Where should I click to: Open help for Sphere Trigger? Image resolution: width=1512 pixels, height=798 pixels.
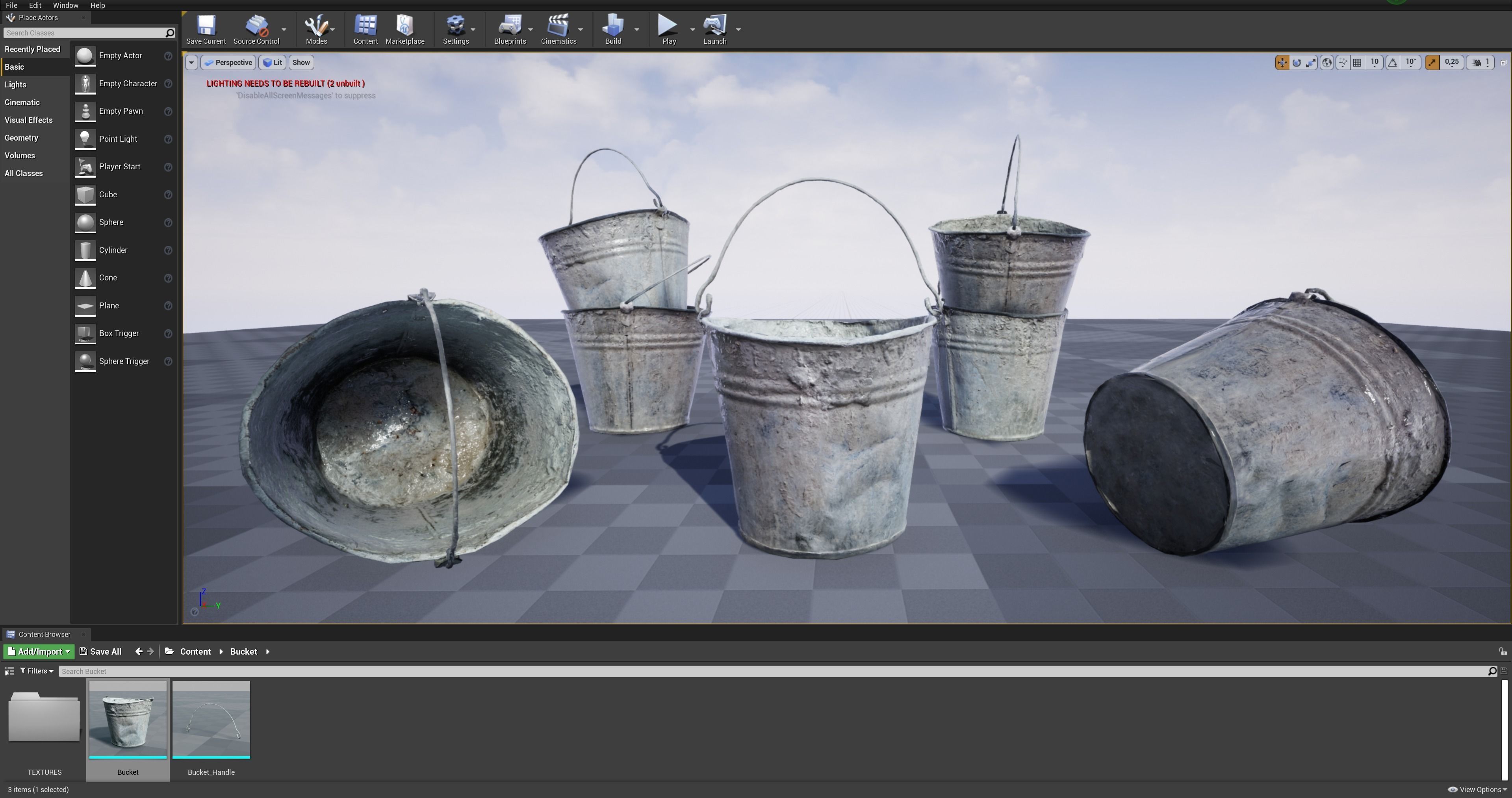[168, 362]
